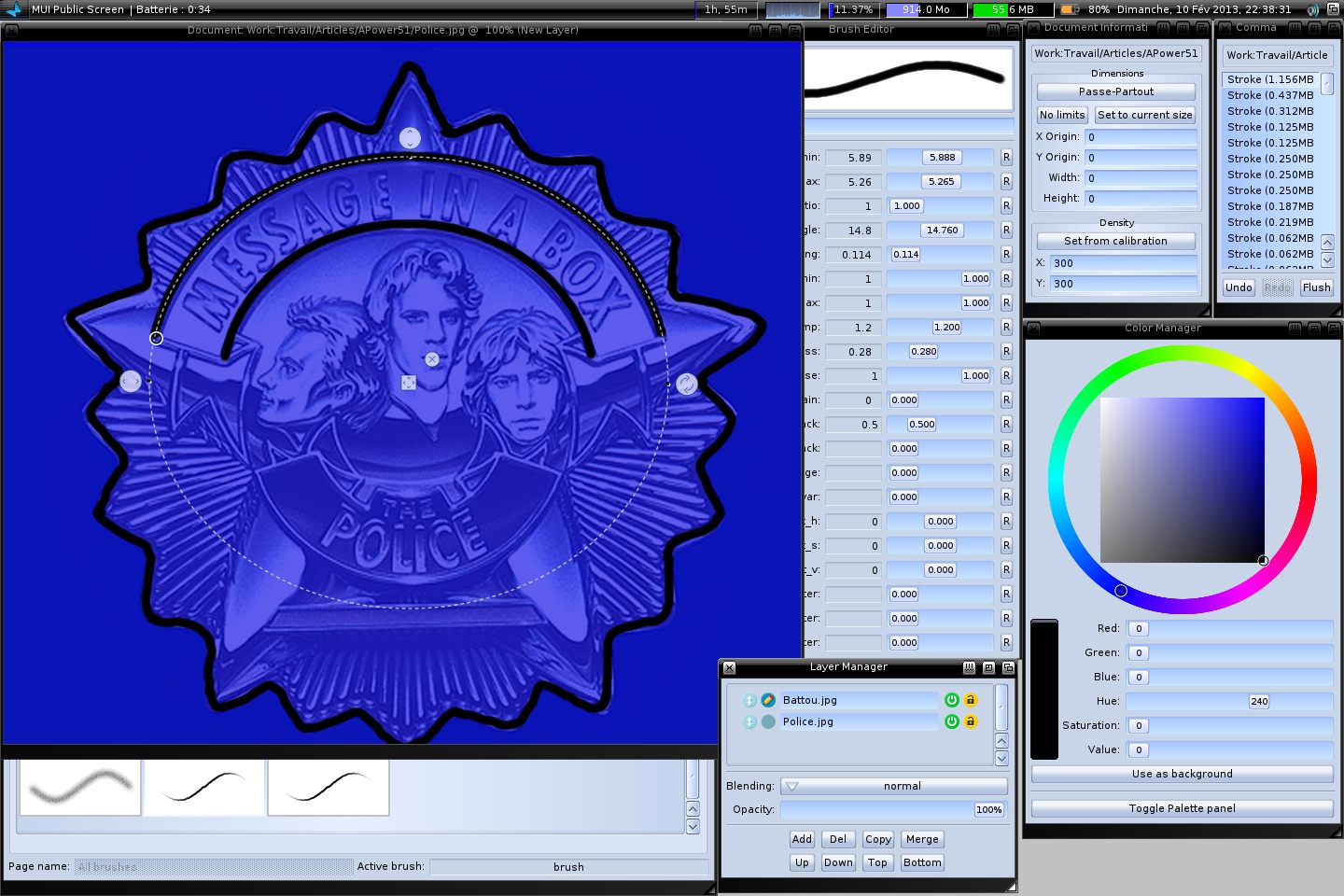The image size is (1344, 896).
Task: Click the horizontal scale handle left of ellipse
Action: click(131, 381)
